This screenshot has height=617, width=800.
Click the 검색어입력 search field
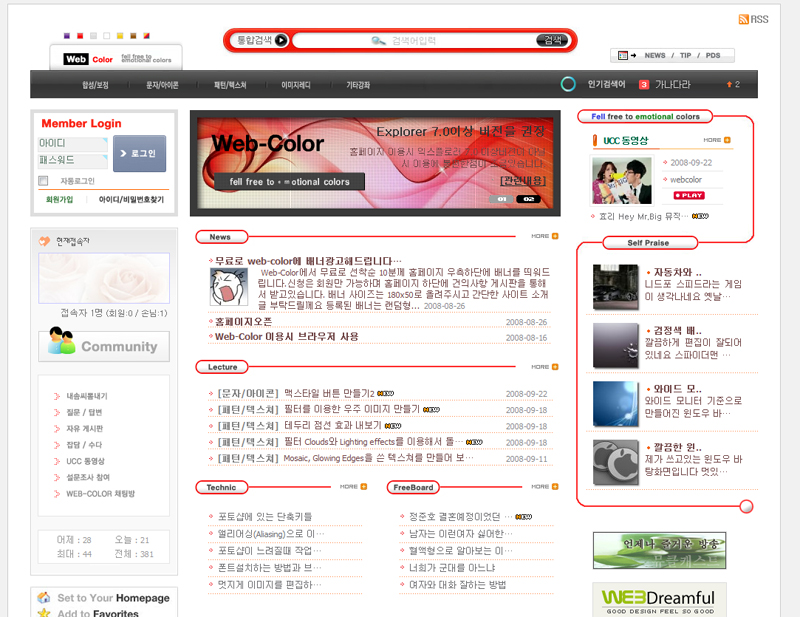413,41
